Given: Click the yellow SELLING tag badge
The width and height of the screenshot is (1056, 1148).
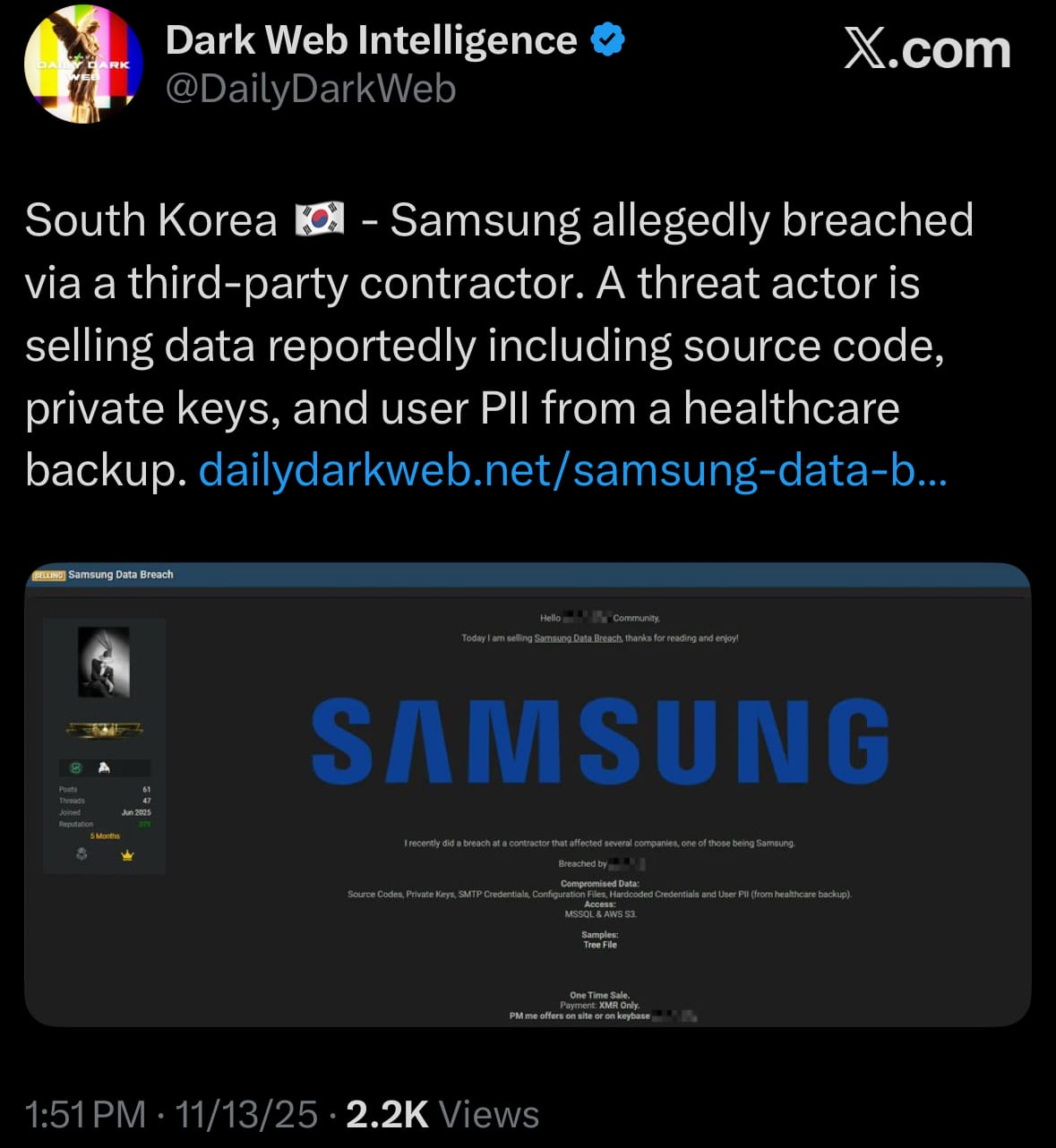Looking at the screenshot, I should click(48, 575).
